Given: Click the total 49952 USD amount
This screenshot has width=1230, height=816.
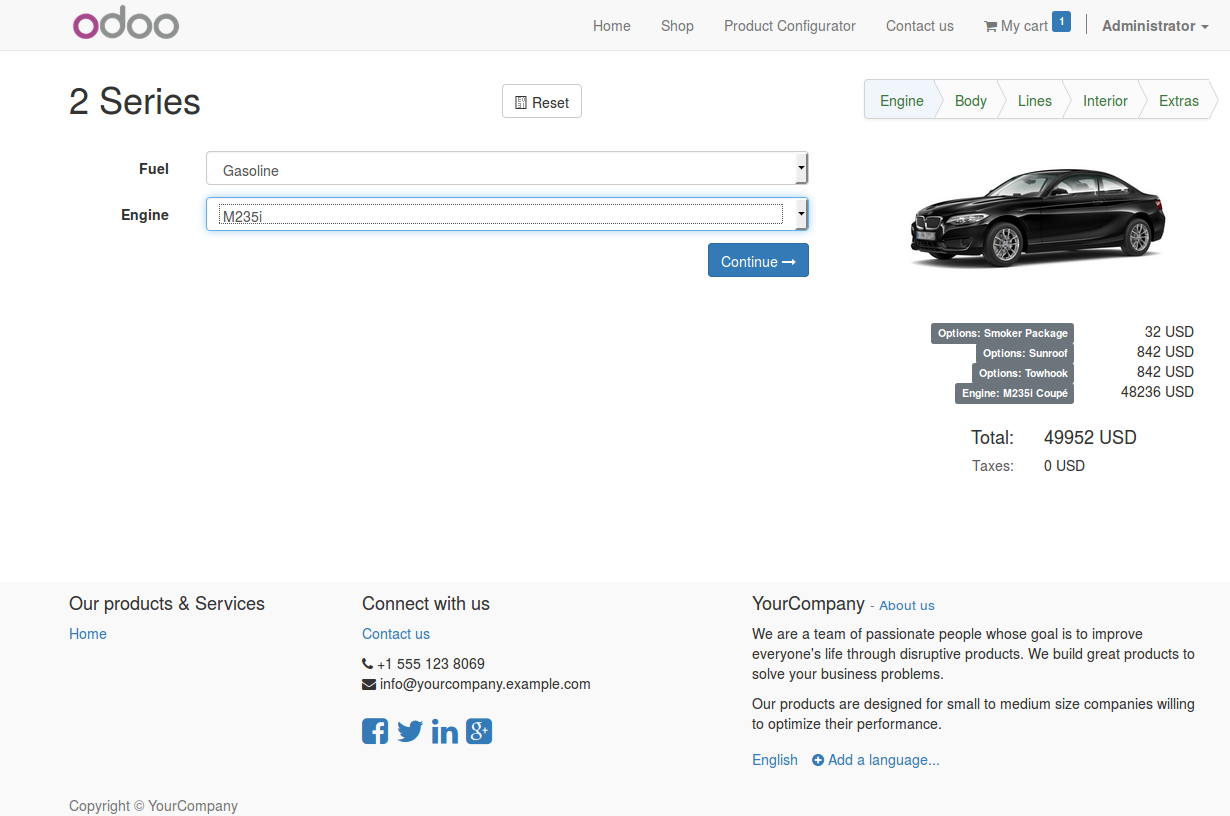Looking at the screenshot, I should [x=1090, y=438].
